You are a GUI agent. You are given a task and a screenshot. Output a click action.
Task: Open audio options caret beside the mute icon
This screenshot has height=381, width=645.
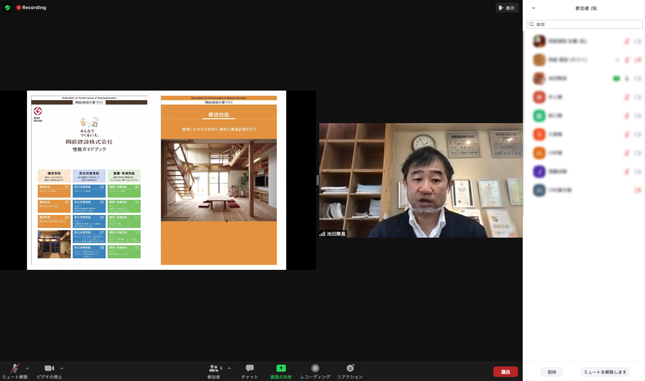27,368
